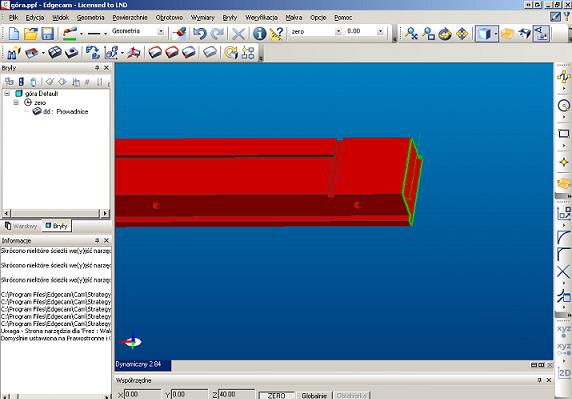
Task: Toggle the Globalnie coordinate button
Action: pos(314,395)
